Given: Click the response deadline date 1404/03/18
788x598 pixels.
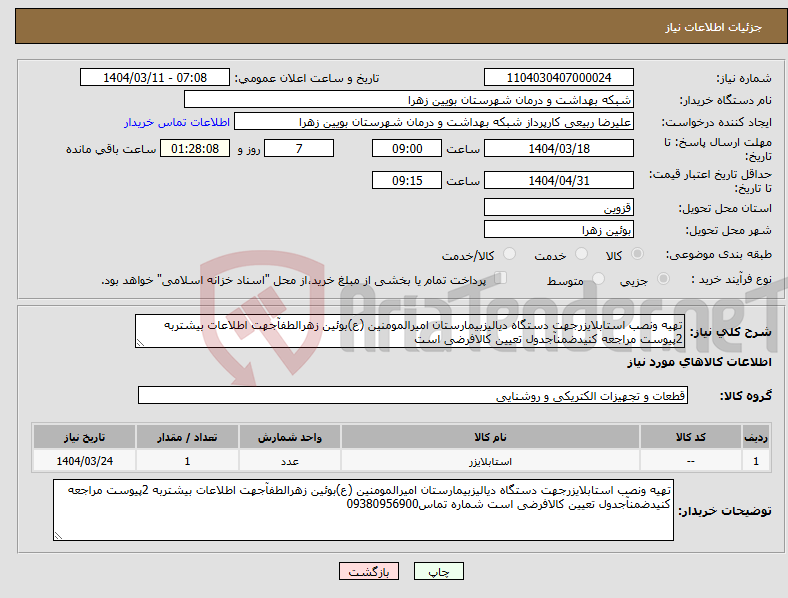Looking at the screenshot, I should point(558,148).
